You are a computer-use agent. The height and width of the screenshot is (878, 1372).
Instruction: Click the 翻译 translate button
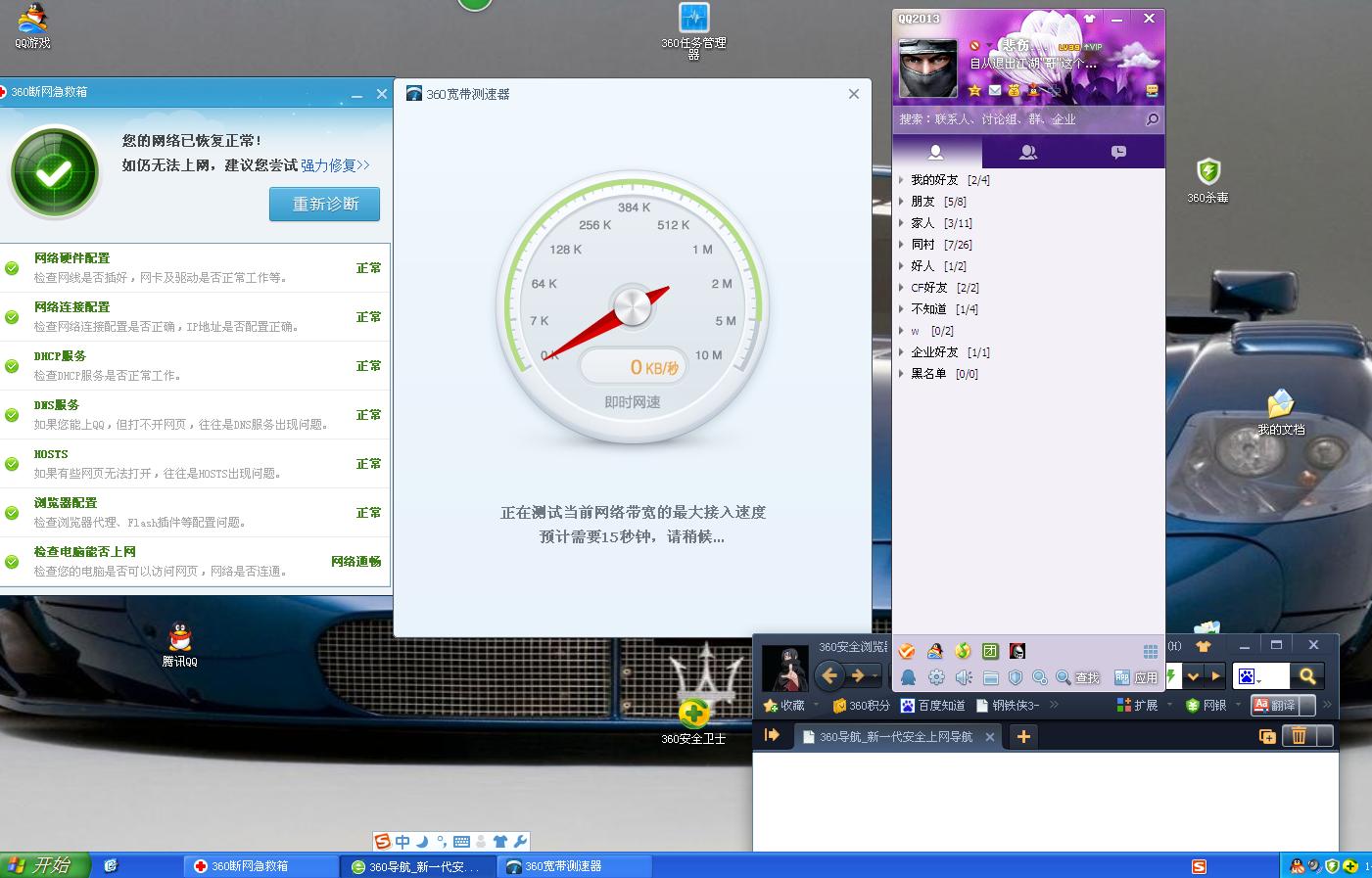pos(1274,705)
